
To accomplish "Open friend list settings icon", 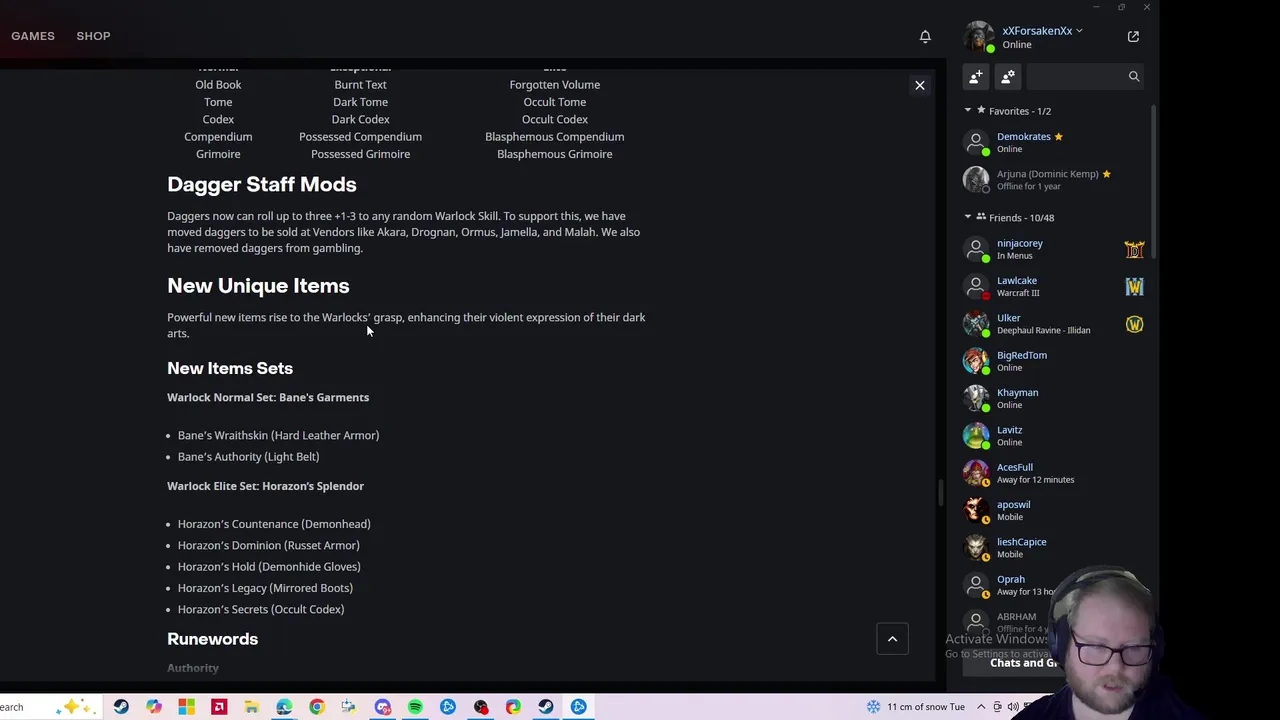I will tap(1008, 77).
